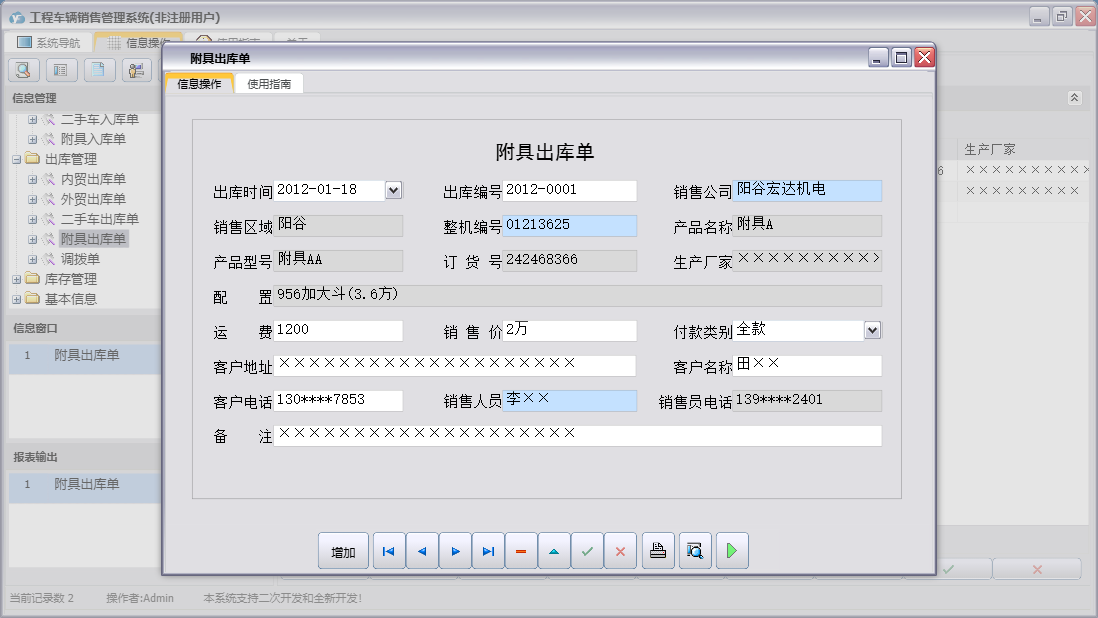Confirm changes with green checkmark icon
The width and height of the screenshot is (1098, 618).
(587, 550)
